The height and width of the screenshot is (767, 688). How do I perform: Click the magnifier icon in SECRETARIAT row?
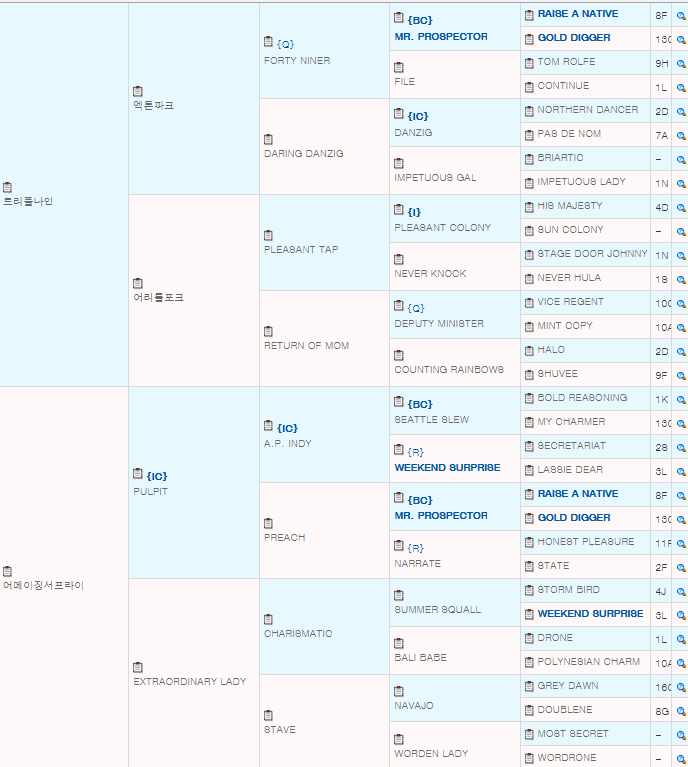pos(681,448)
